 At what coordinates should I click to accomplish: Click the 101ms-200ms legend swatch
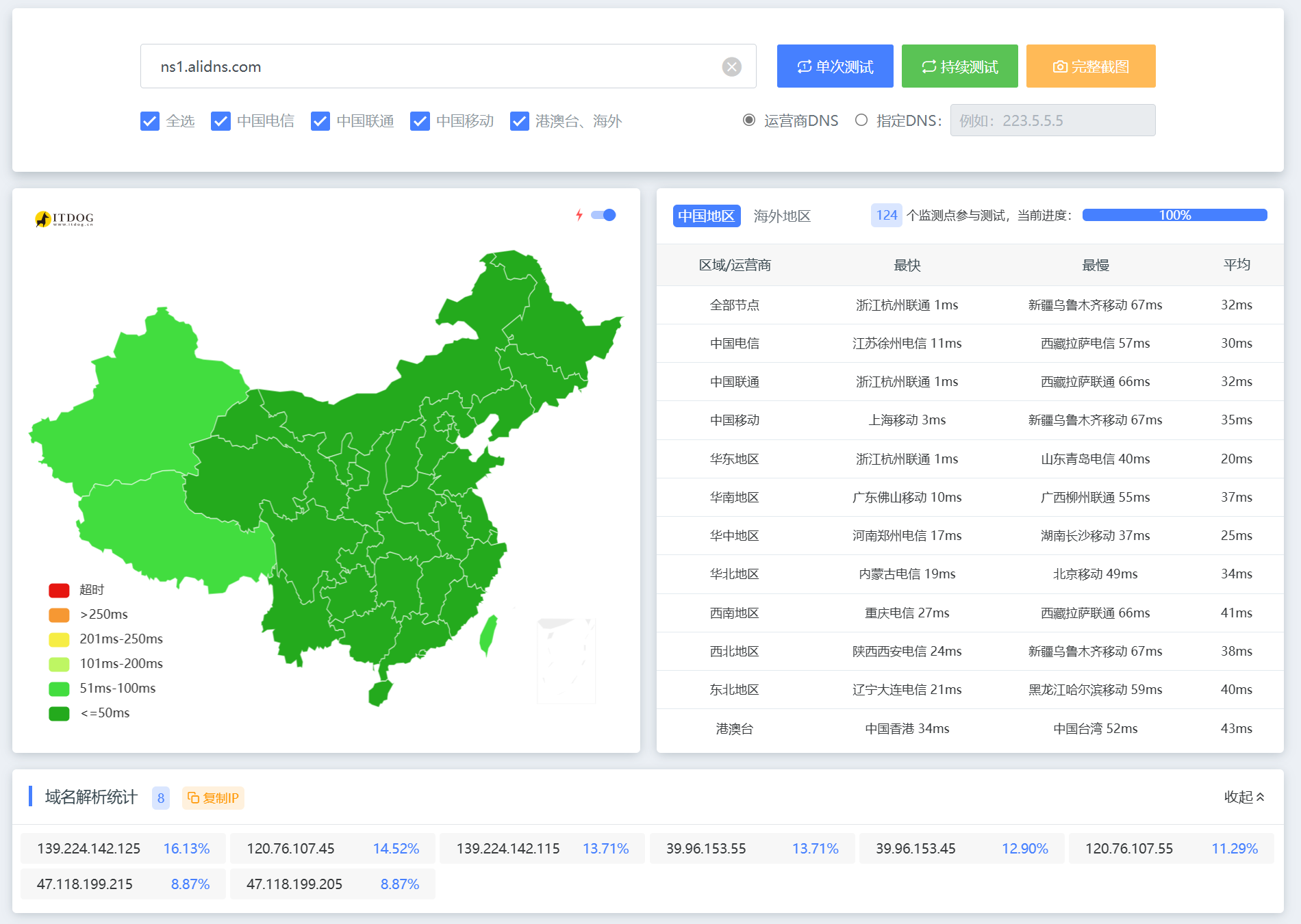59,664
